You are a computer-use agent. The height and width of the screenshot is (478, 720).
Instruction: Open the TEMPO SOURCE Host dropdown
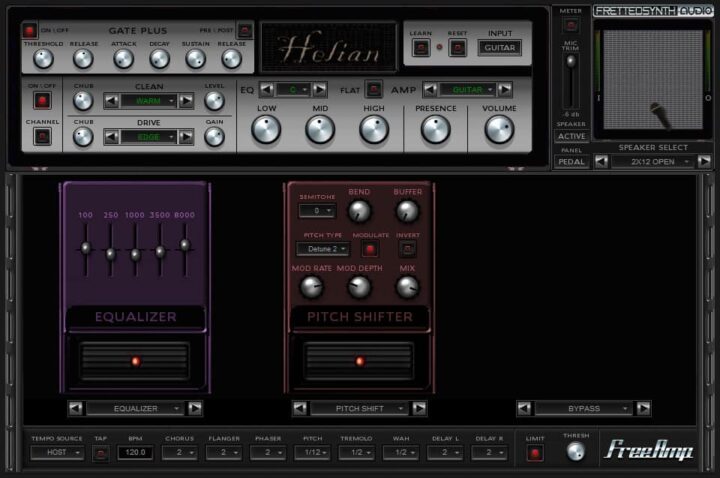[57, 453]
